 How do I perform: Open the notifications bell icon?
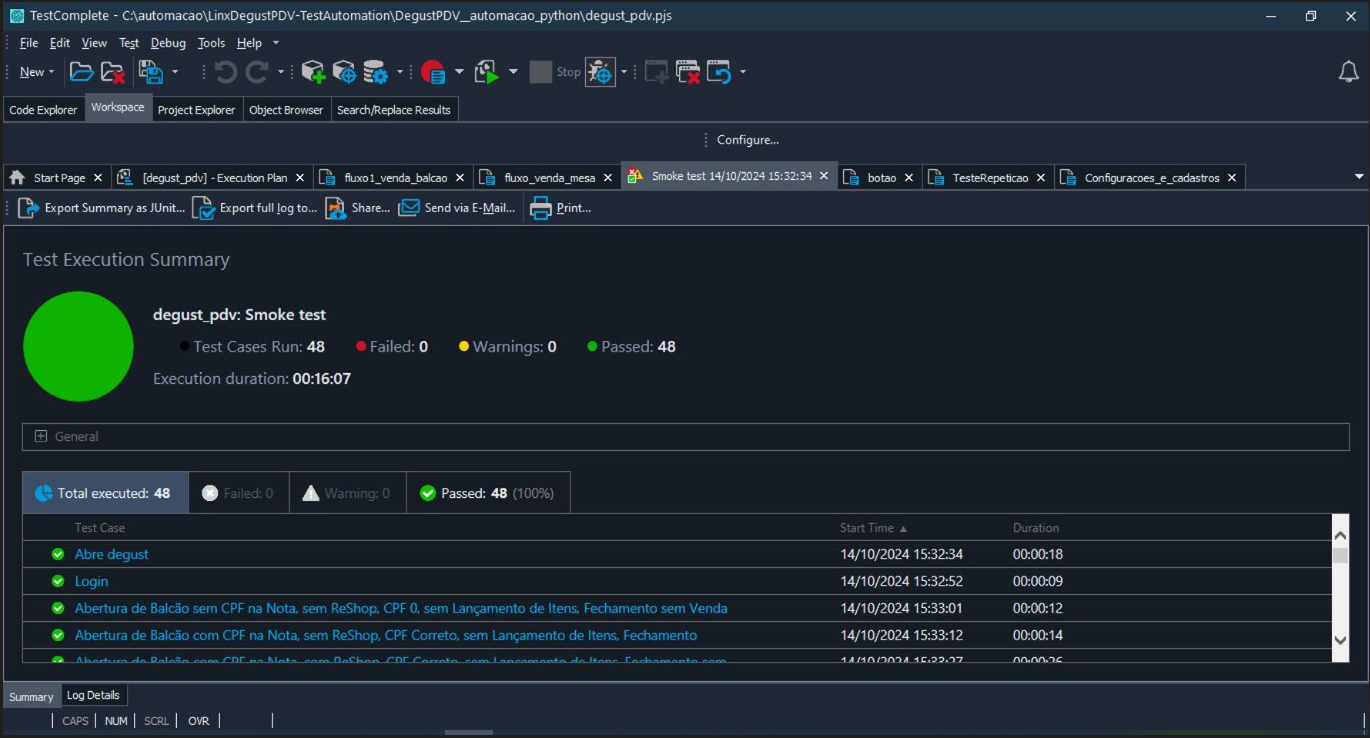tap(1348, 72)
